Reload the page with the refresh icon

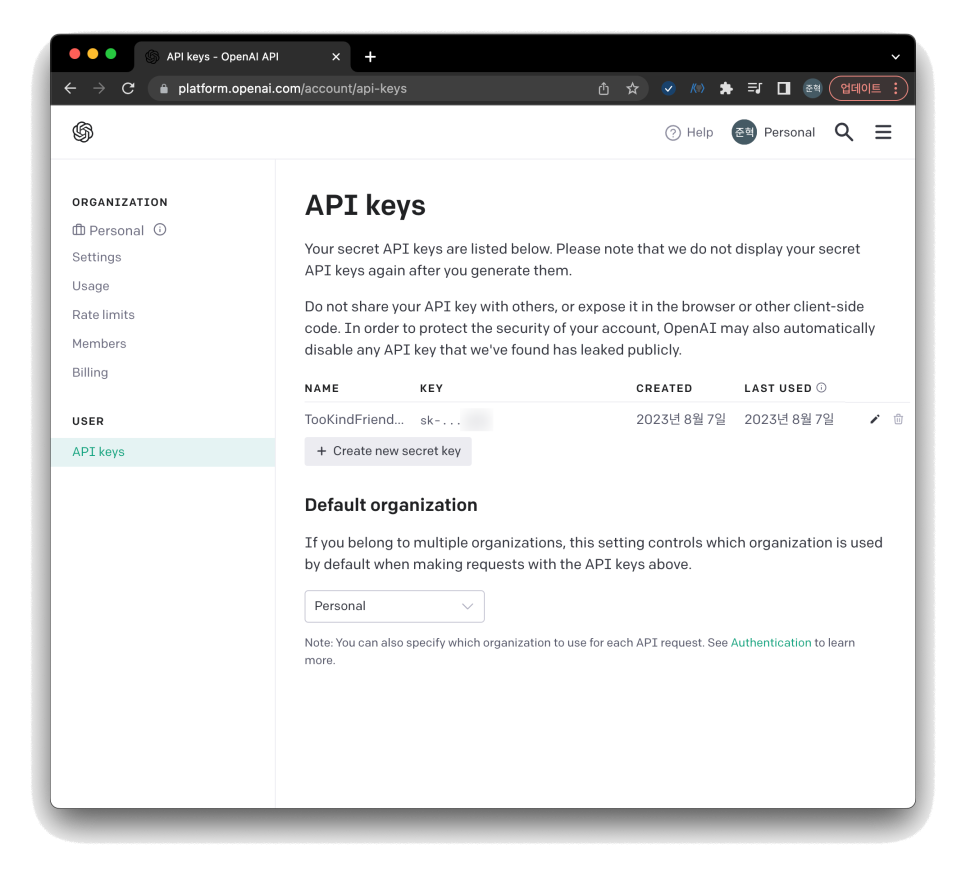coord(128,88)
